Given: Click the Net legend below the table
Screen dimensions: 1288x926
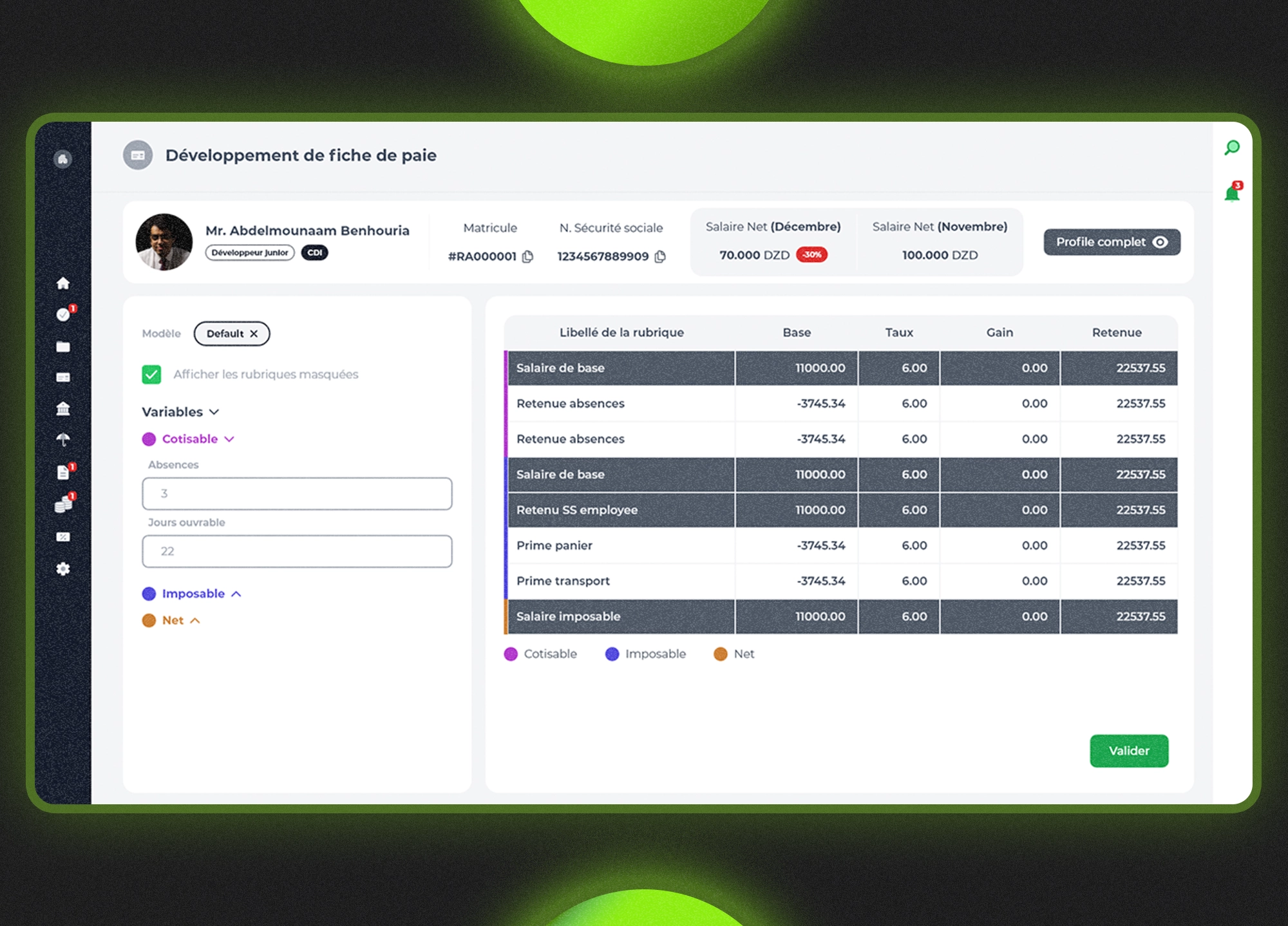Looking at the screenshot, I should pyautogui.click(x=734, y=654).
